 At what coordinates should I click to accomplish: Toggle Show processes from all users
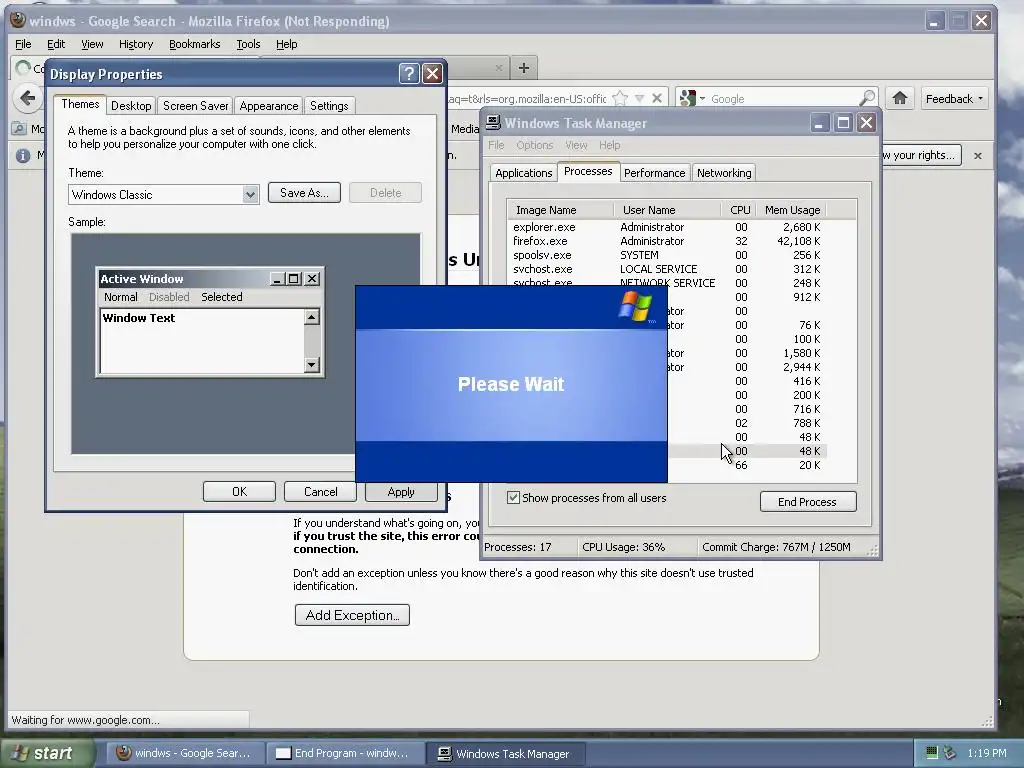513,498
